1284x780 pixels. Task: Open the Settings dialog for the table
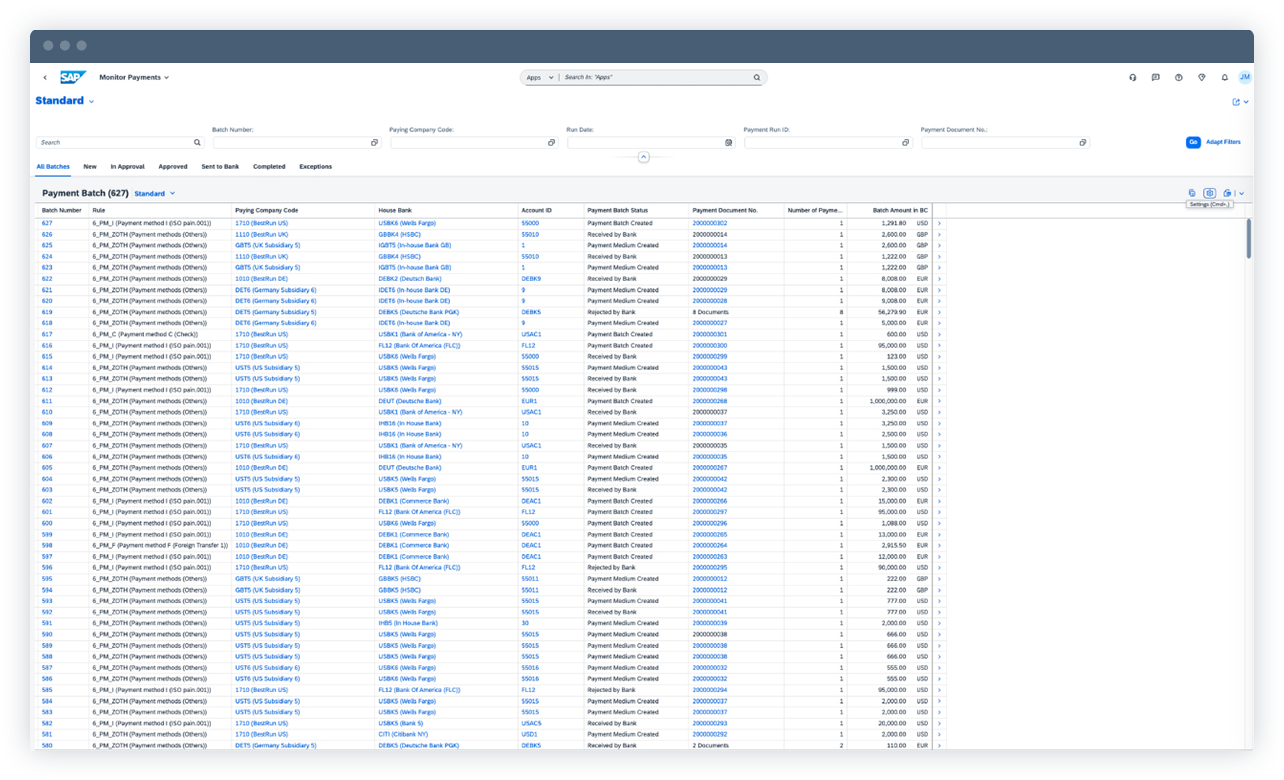click(1209, 192)
